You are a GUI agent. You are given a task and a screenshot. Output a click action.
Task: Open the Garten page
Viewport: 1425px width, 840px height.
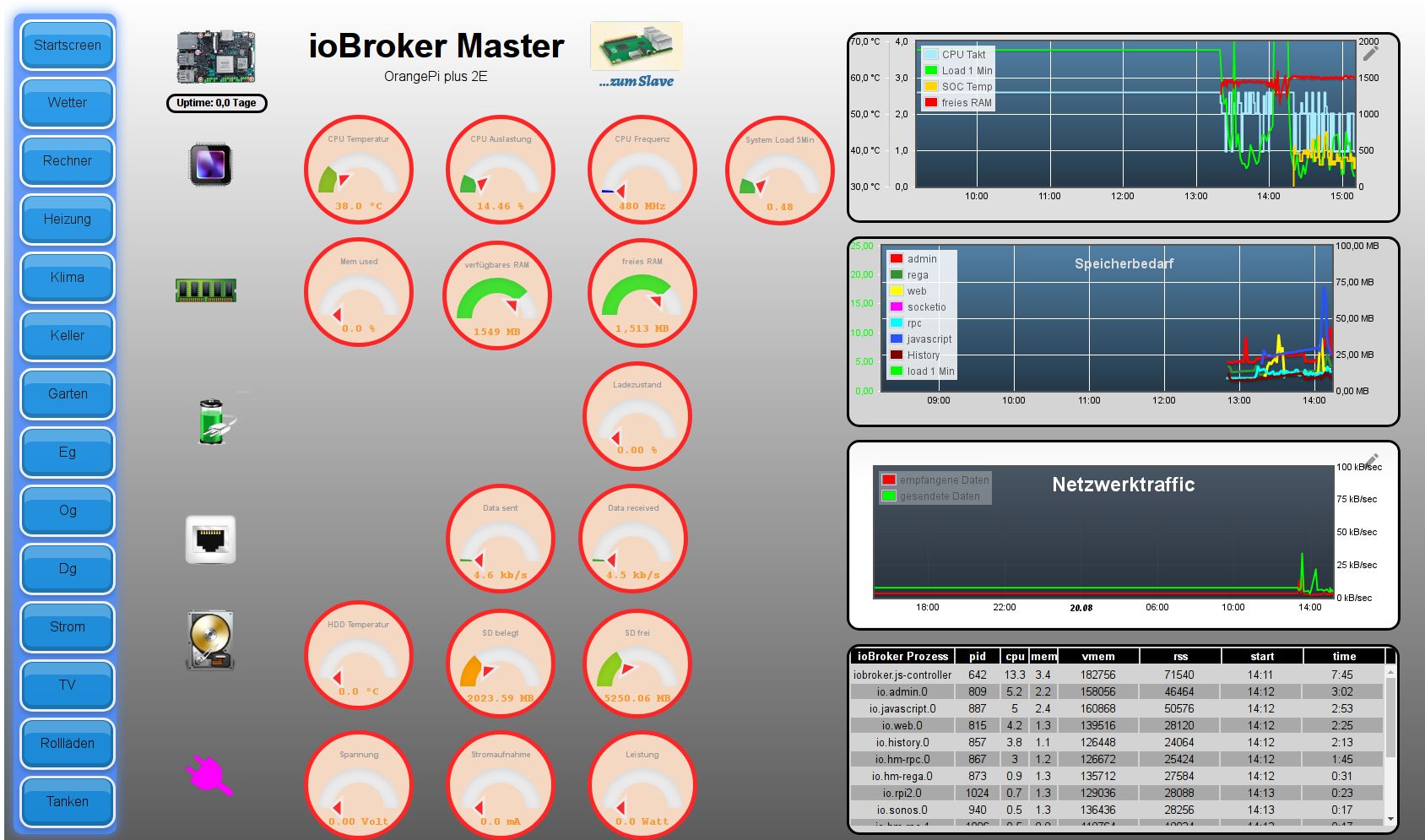click(x=68, y=394)
